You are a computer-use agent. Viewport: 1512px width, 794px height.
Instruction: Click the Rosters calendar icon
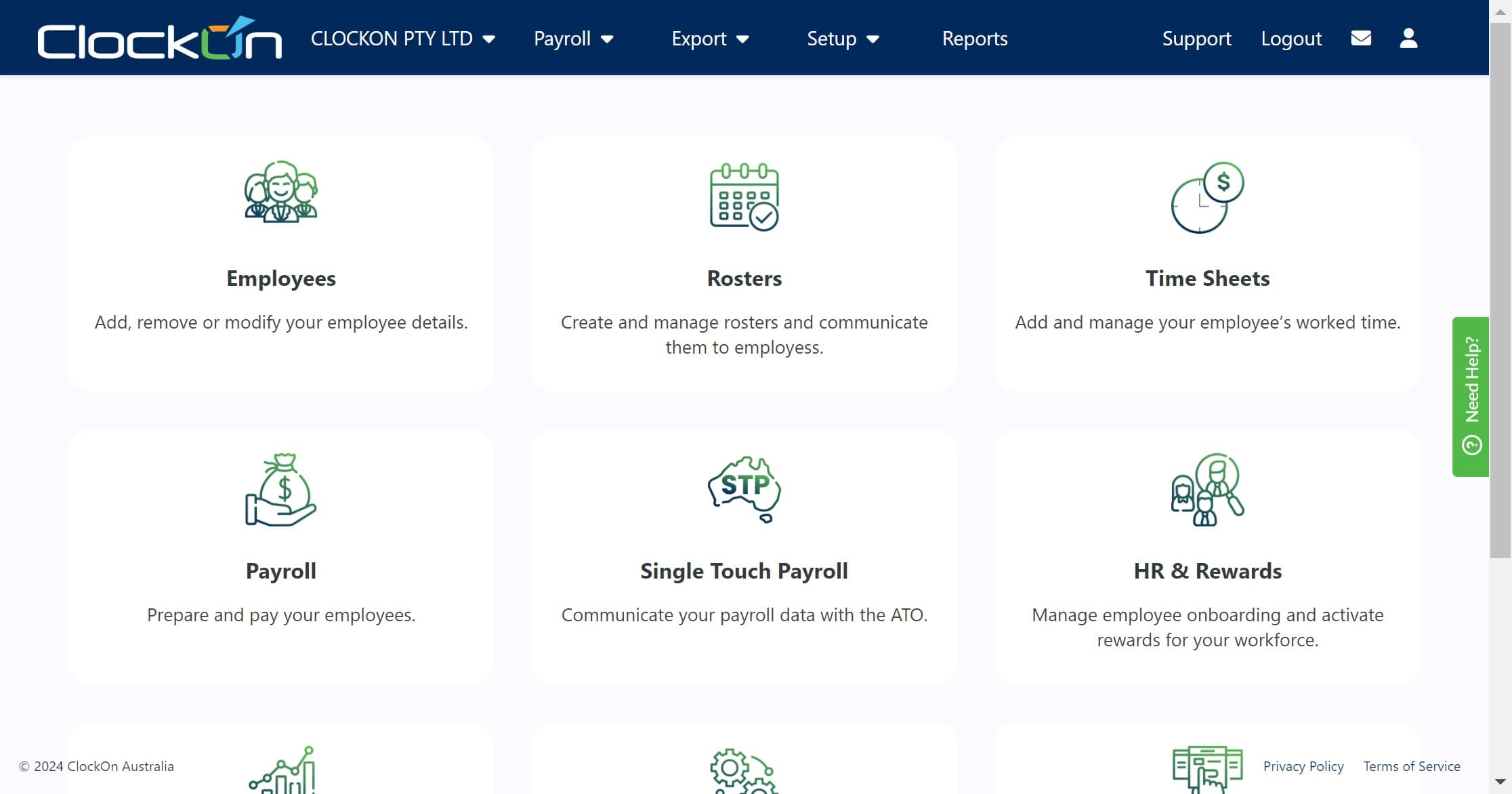point(744,196)
